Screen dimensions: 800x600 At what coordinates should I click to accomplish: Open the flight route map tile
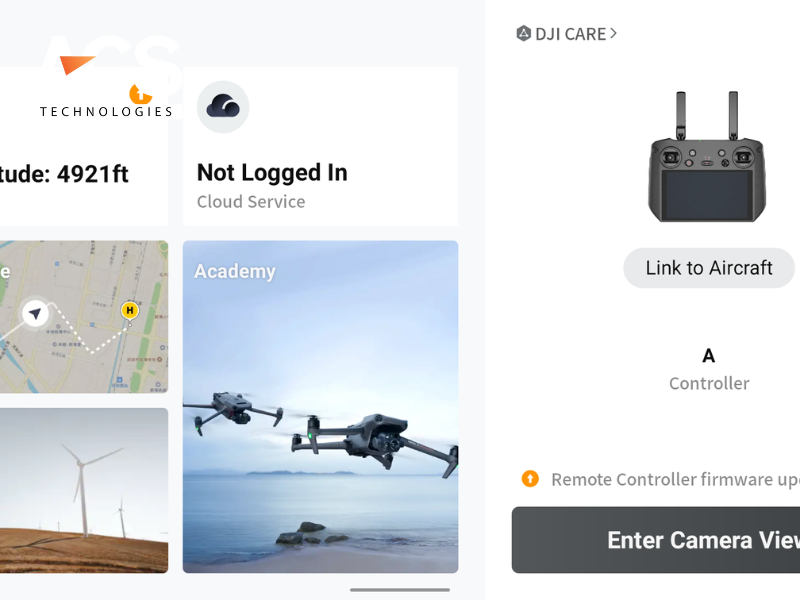[84, 317]
